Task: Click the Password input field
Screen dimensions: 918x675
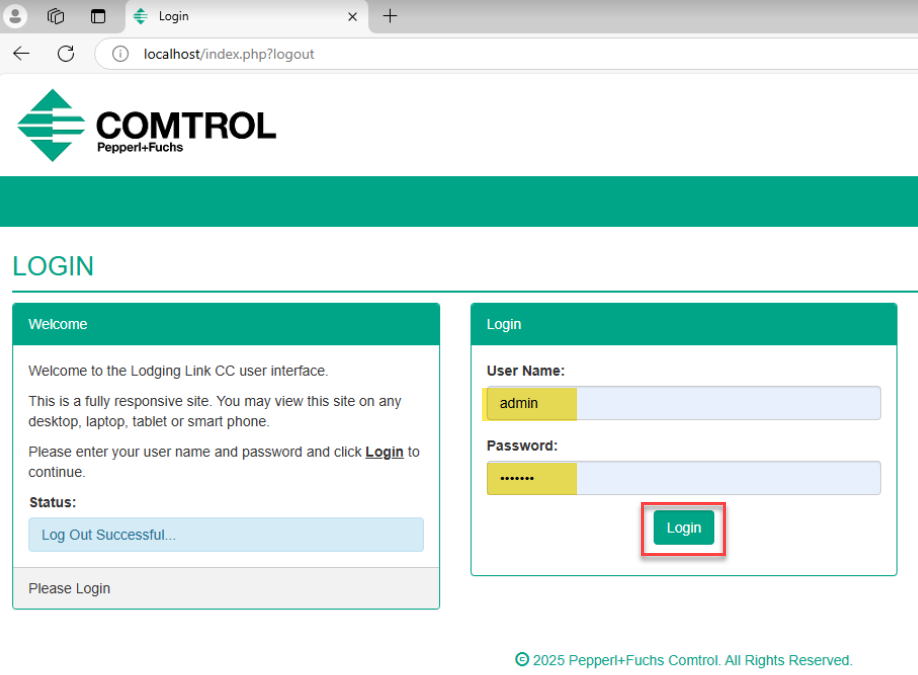Action: pos(683,478)
